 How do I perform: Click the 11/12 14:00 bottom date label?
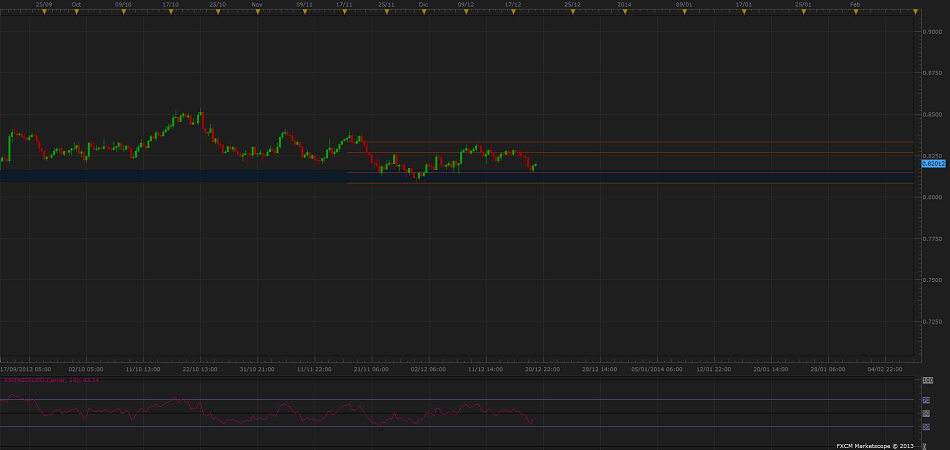point(485,368)
